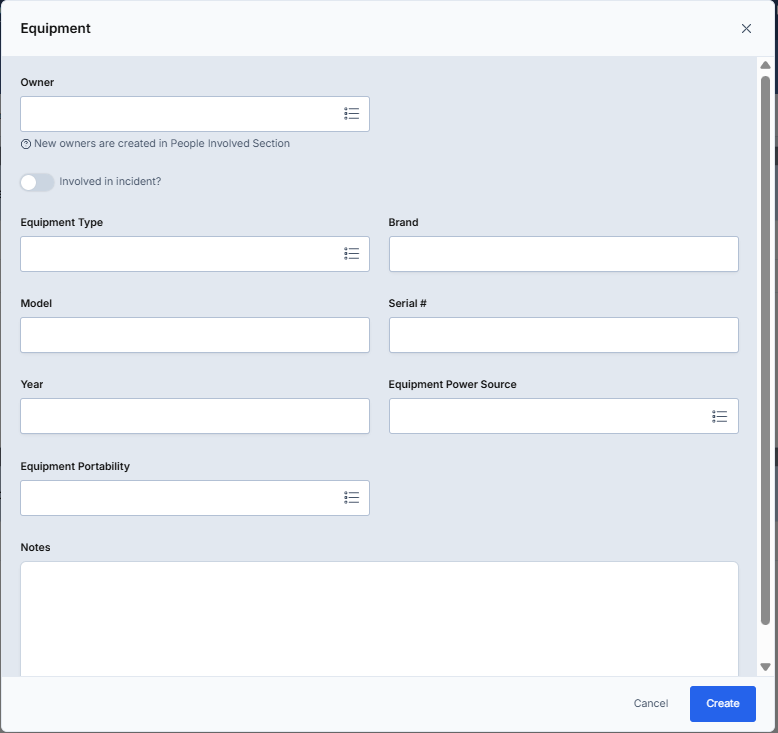Focus the Model text field
Image resolution: width=778 pixels, height=733 pixels.
(195, 335)
